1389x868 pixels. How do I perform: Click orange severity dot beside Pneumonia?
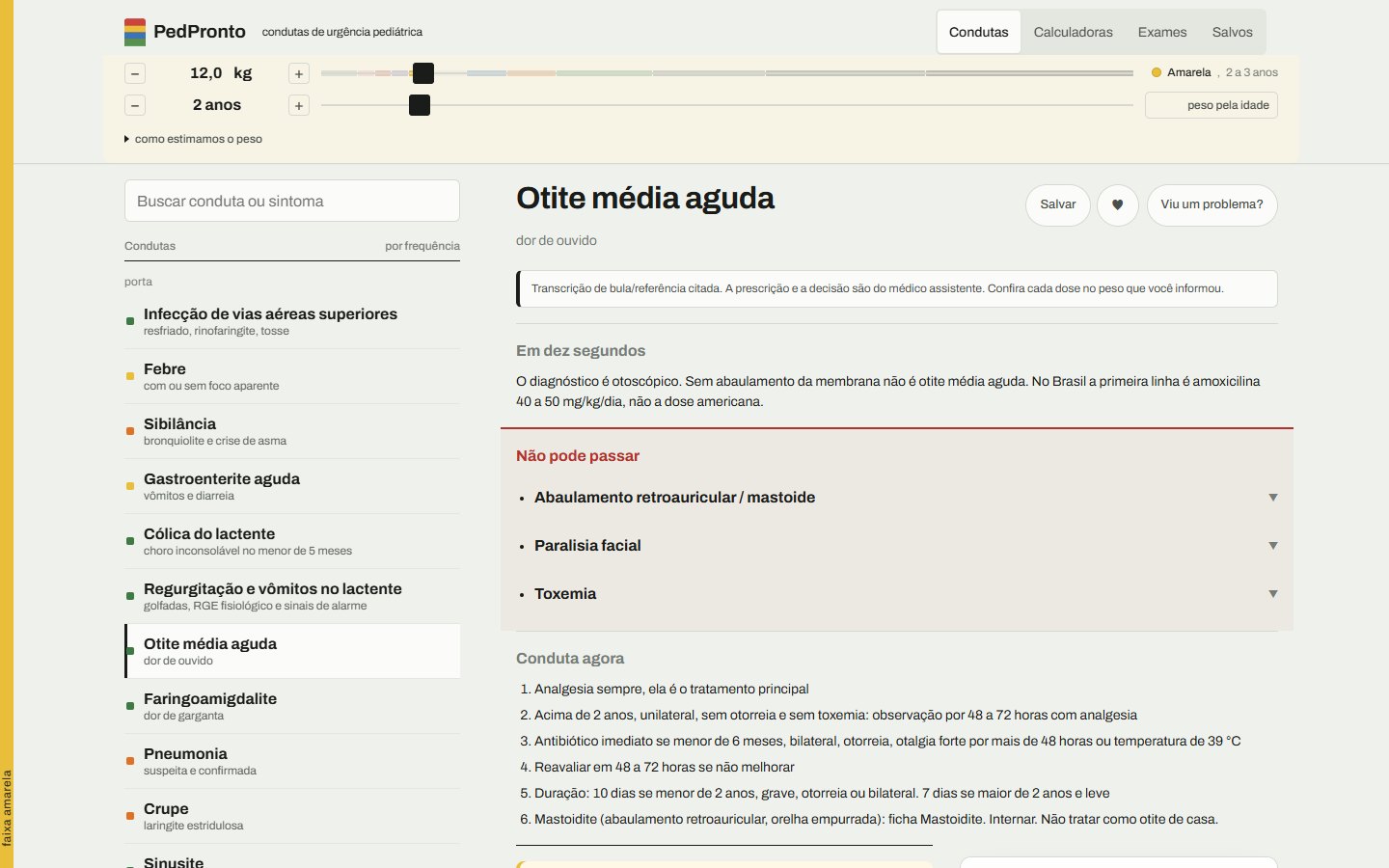(130, 761)
